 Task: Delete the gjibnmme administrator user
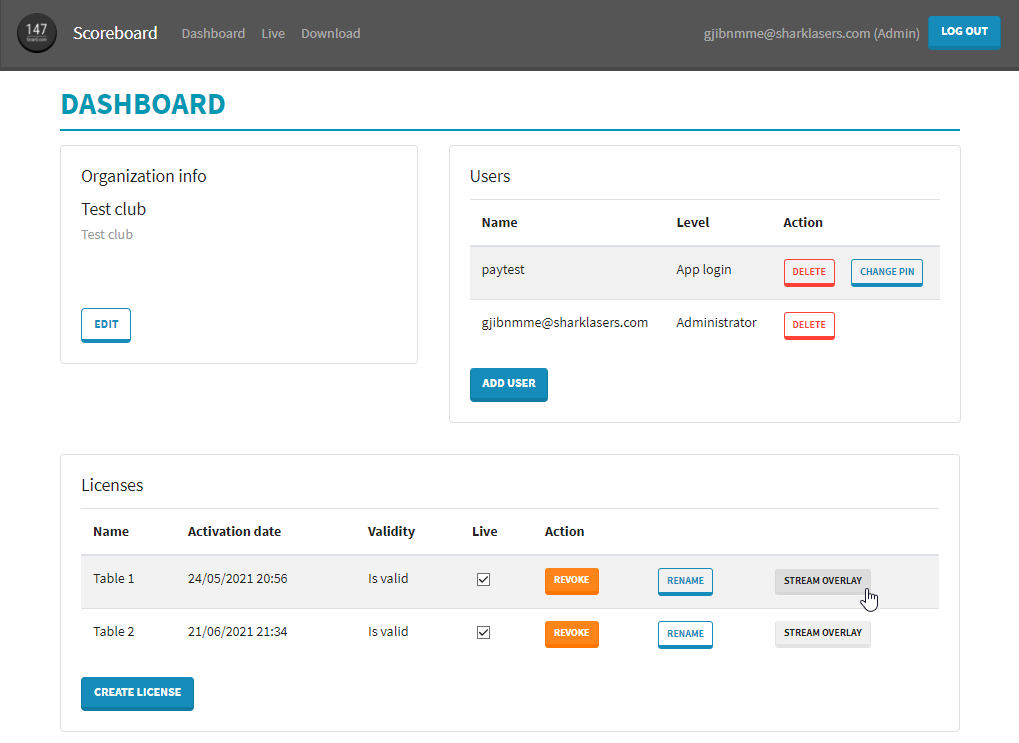(x=809, y=325)
